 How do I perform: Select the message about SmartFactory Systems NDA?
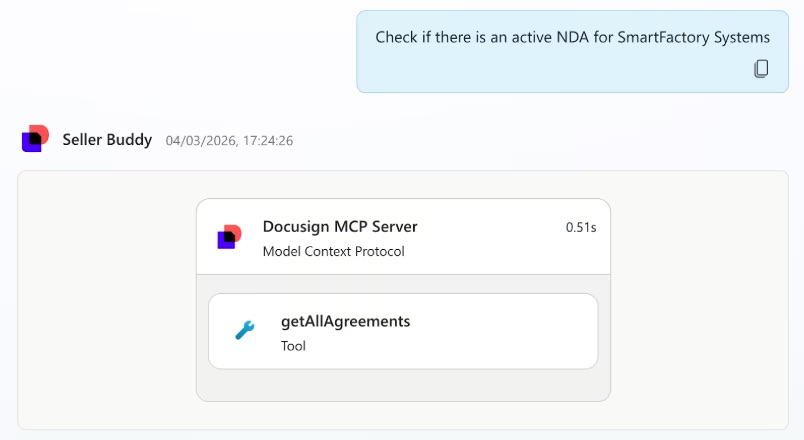(572, 37)
